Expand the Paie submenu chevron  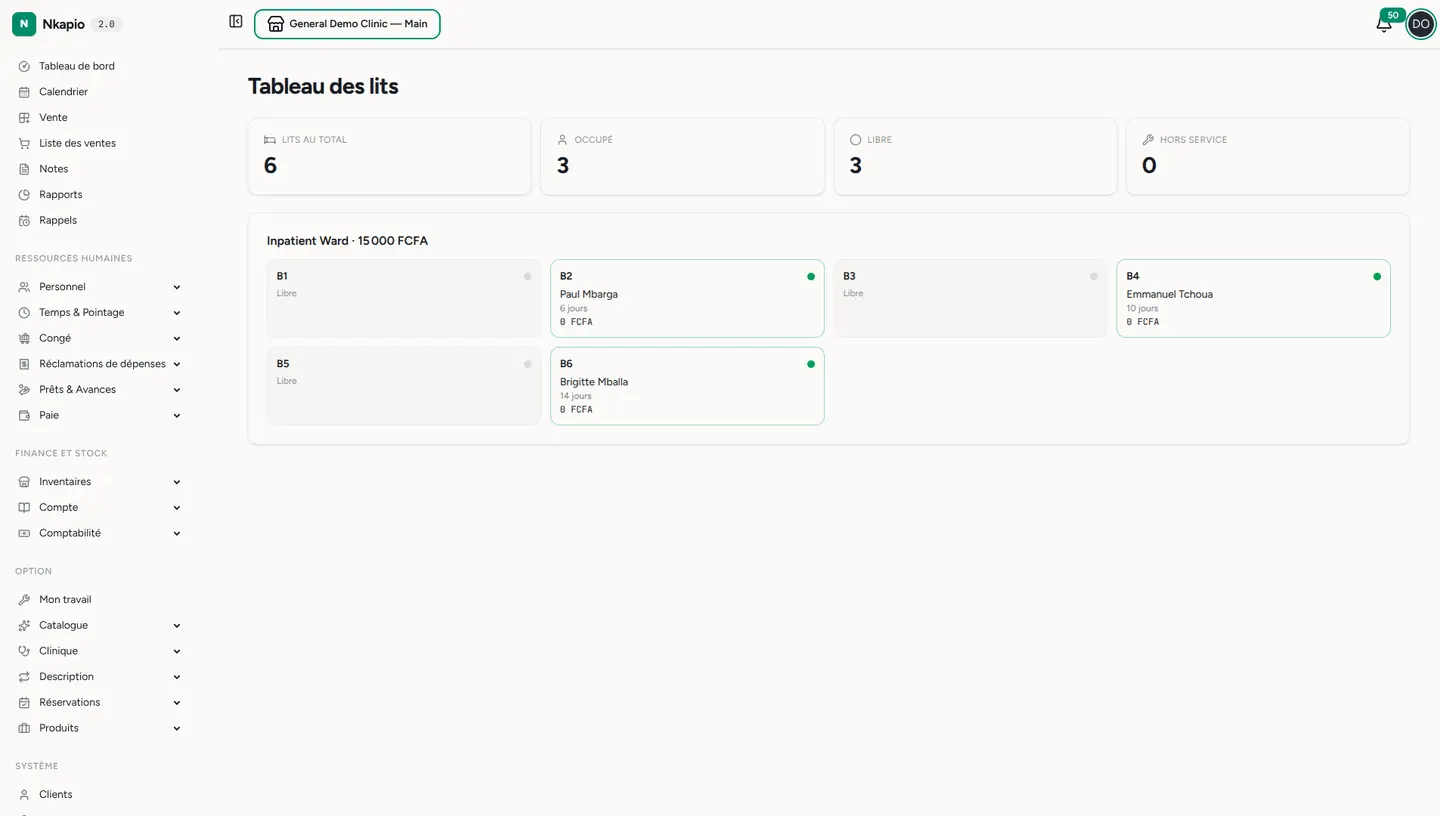point(177,415)
